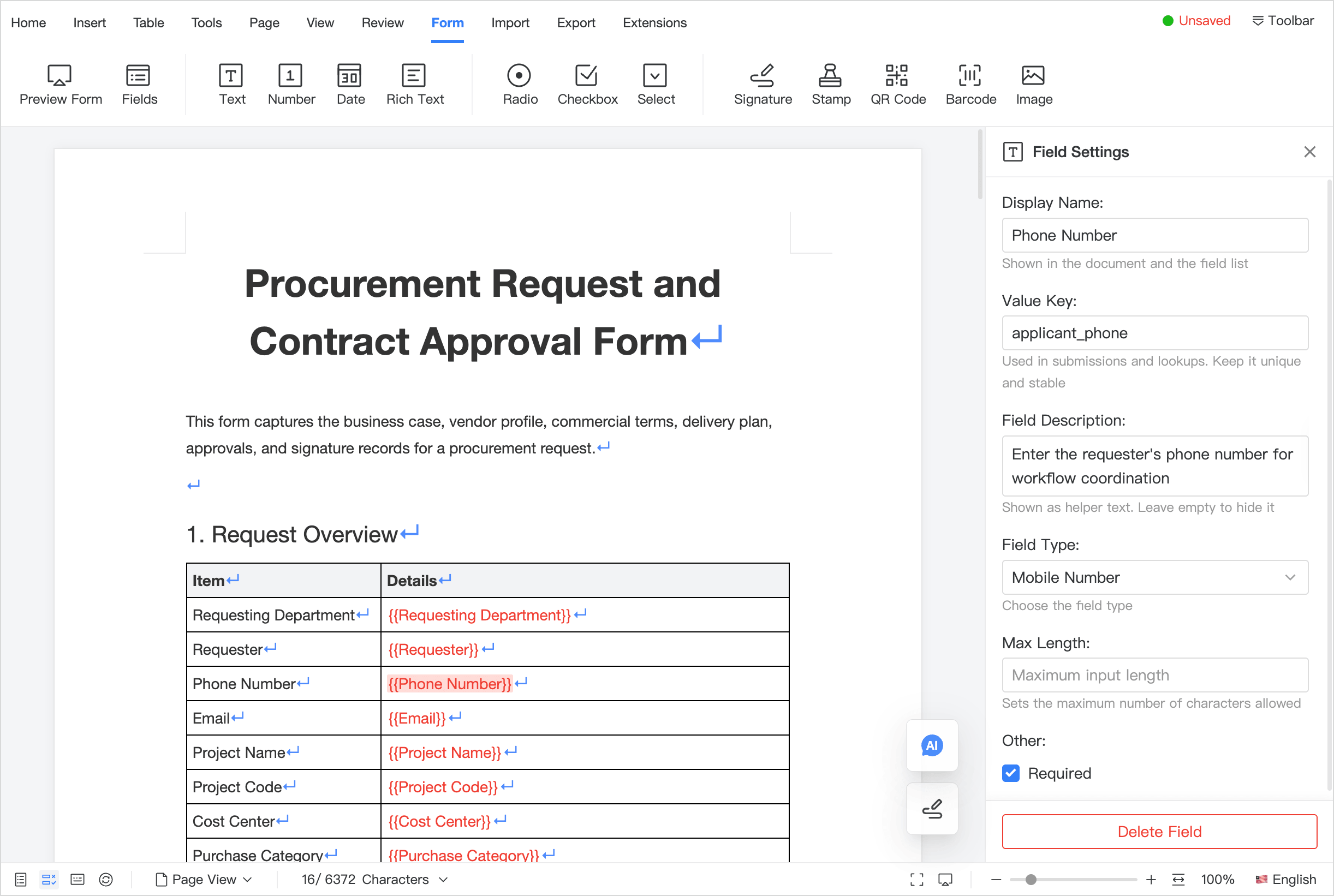
Task: Open the Fields list
Action: 139,85
